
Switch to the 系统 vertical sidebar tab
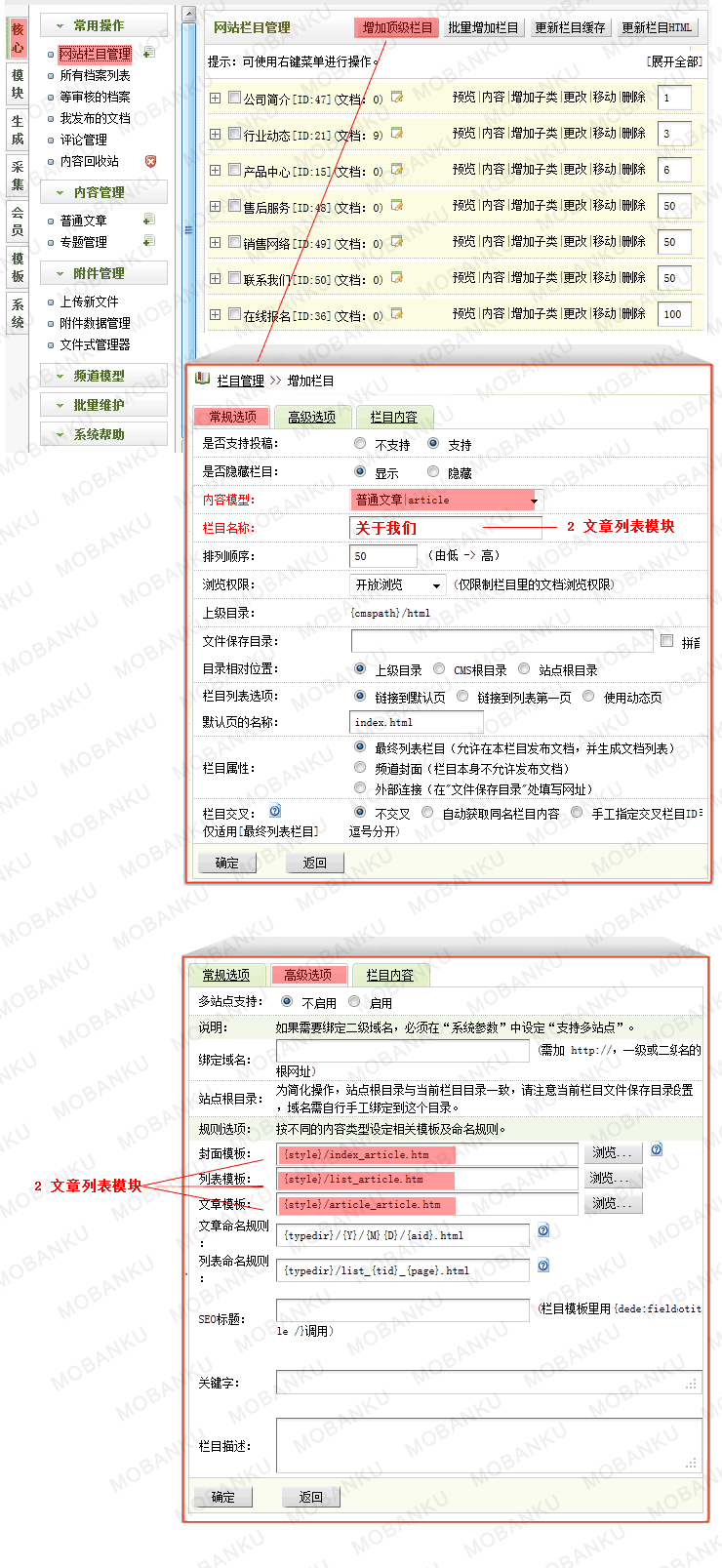click(x=18, y=313)
